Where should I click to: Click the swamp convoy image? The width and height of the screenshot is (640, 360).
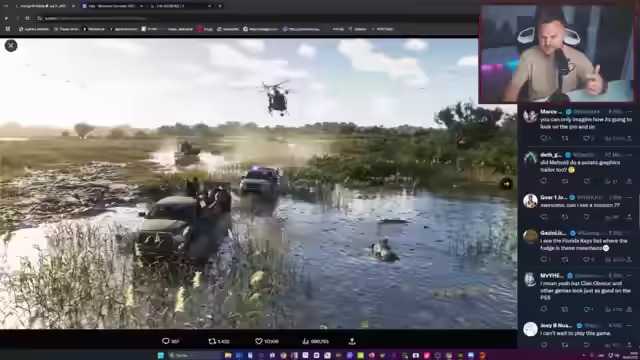tap(258, 184)
